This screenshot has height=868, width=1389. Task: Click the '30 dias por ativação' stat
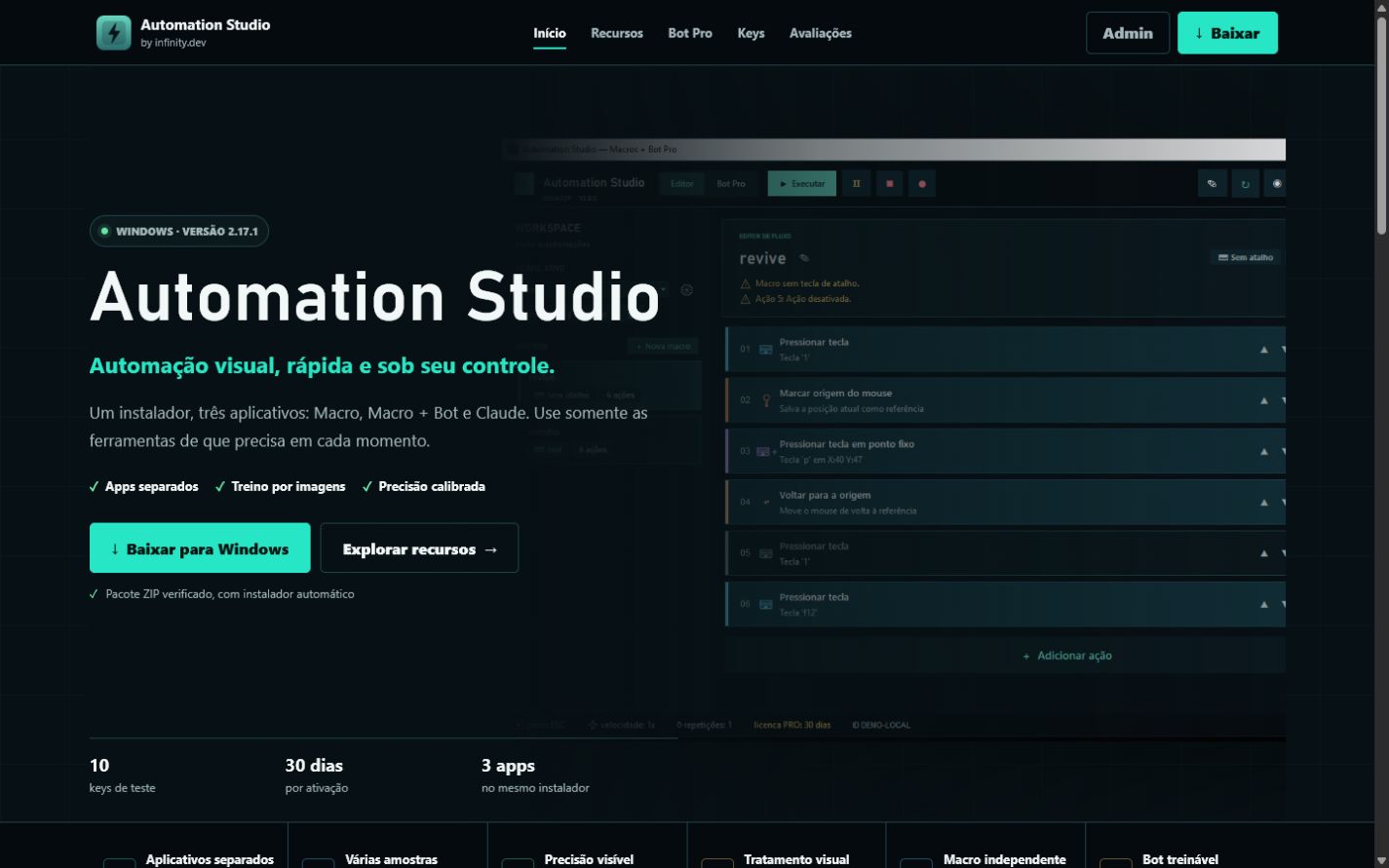click(316, 775)
